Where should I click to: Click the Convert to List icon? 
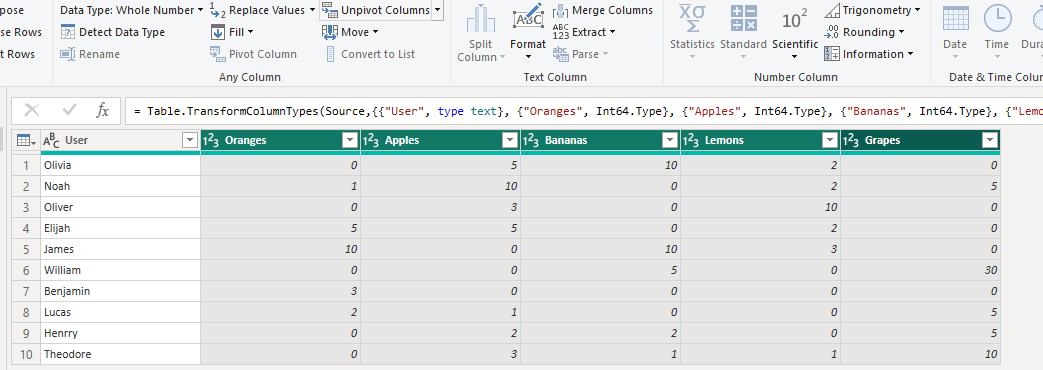331,54
